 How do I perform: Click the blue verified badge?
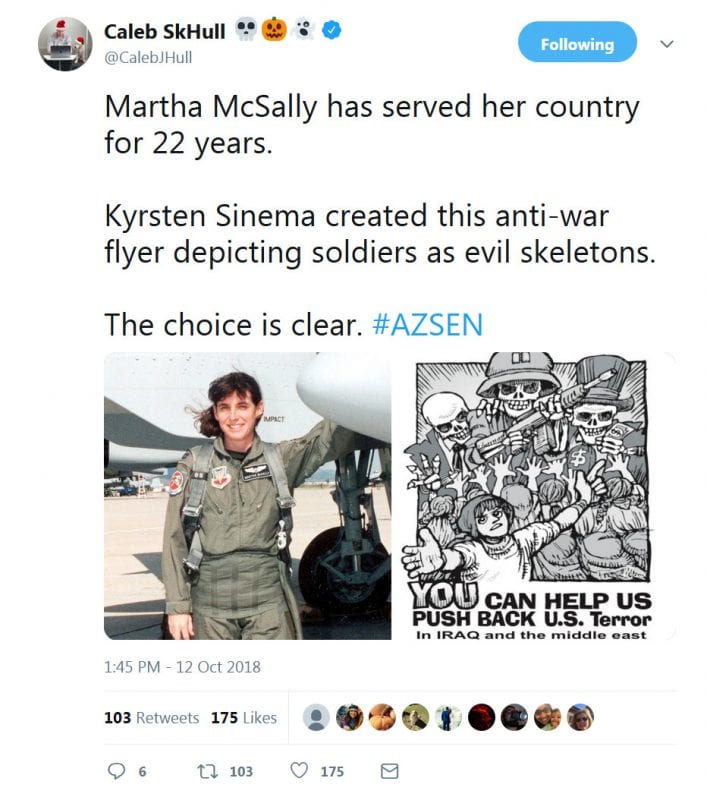[332, 31]
